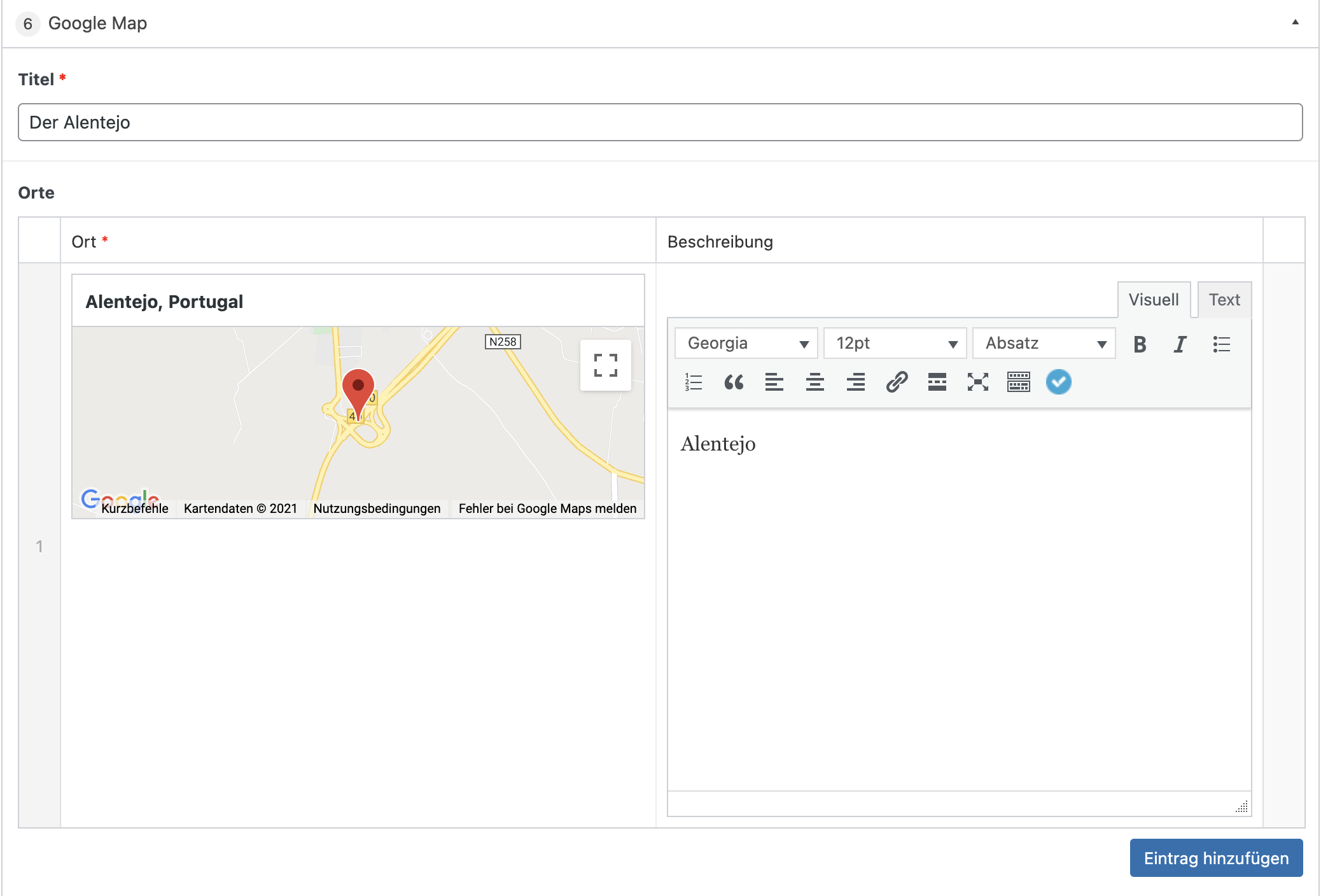
Task: Align text right
Action: pos(856,382)
